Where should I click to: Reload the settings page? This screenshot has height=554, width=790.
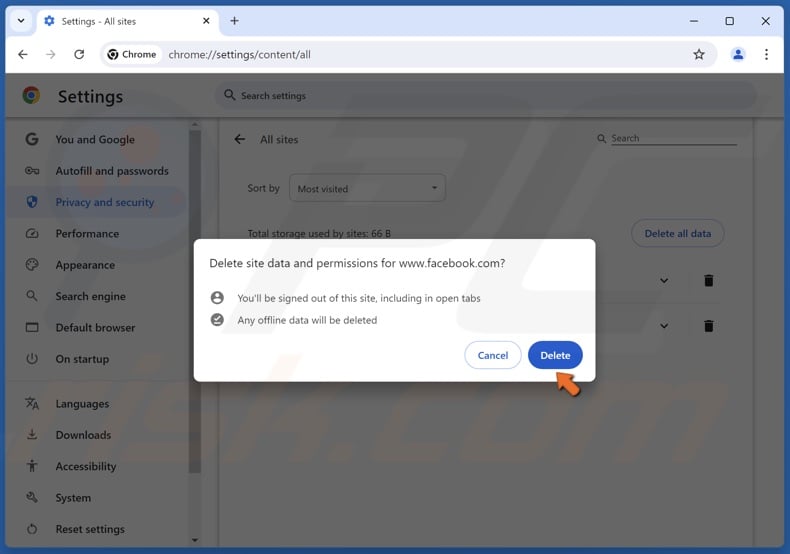79,54
